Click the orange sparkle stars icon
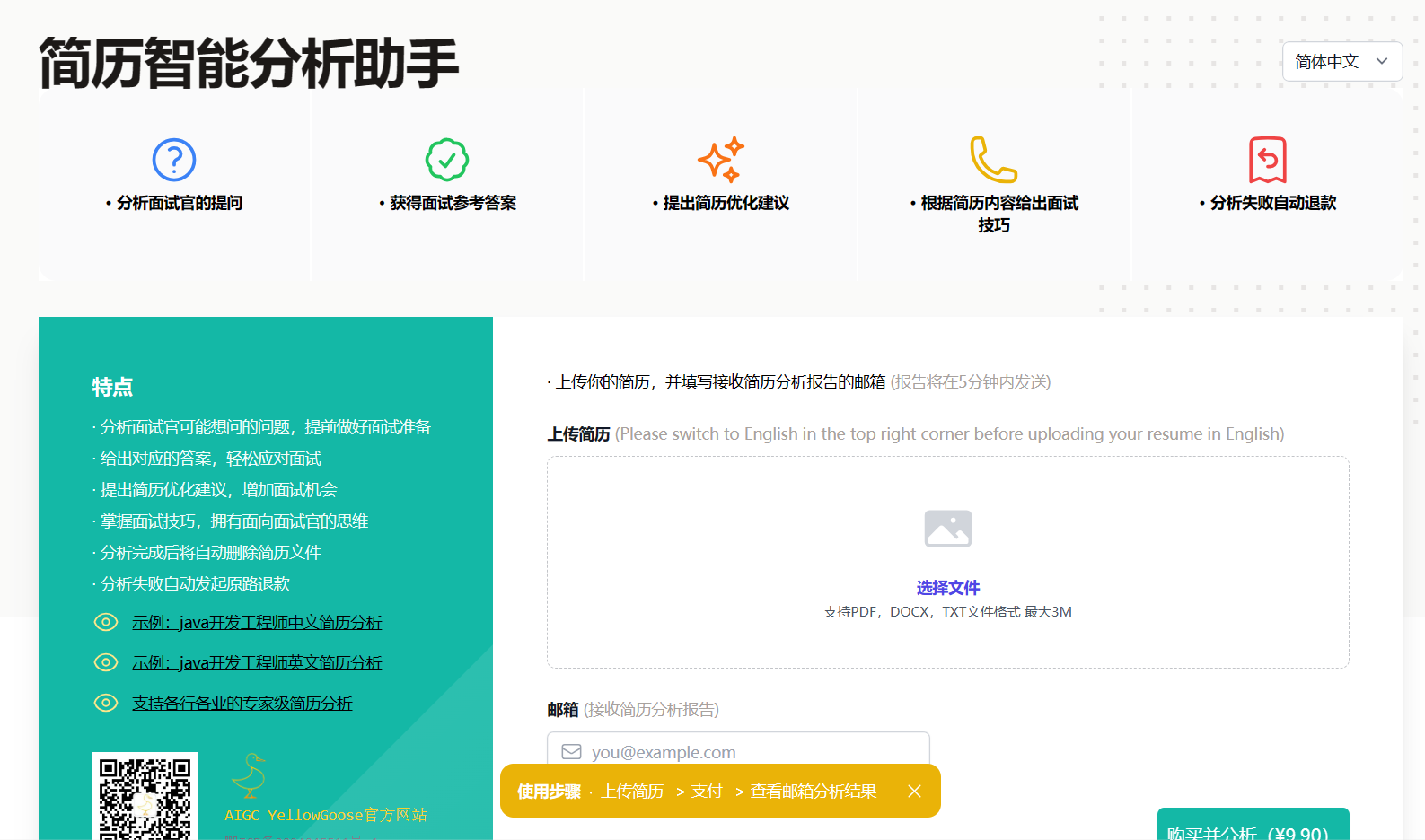Image resolution: width=1425 pixels, height=840 pixels. [x=721, y=160]
